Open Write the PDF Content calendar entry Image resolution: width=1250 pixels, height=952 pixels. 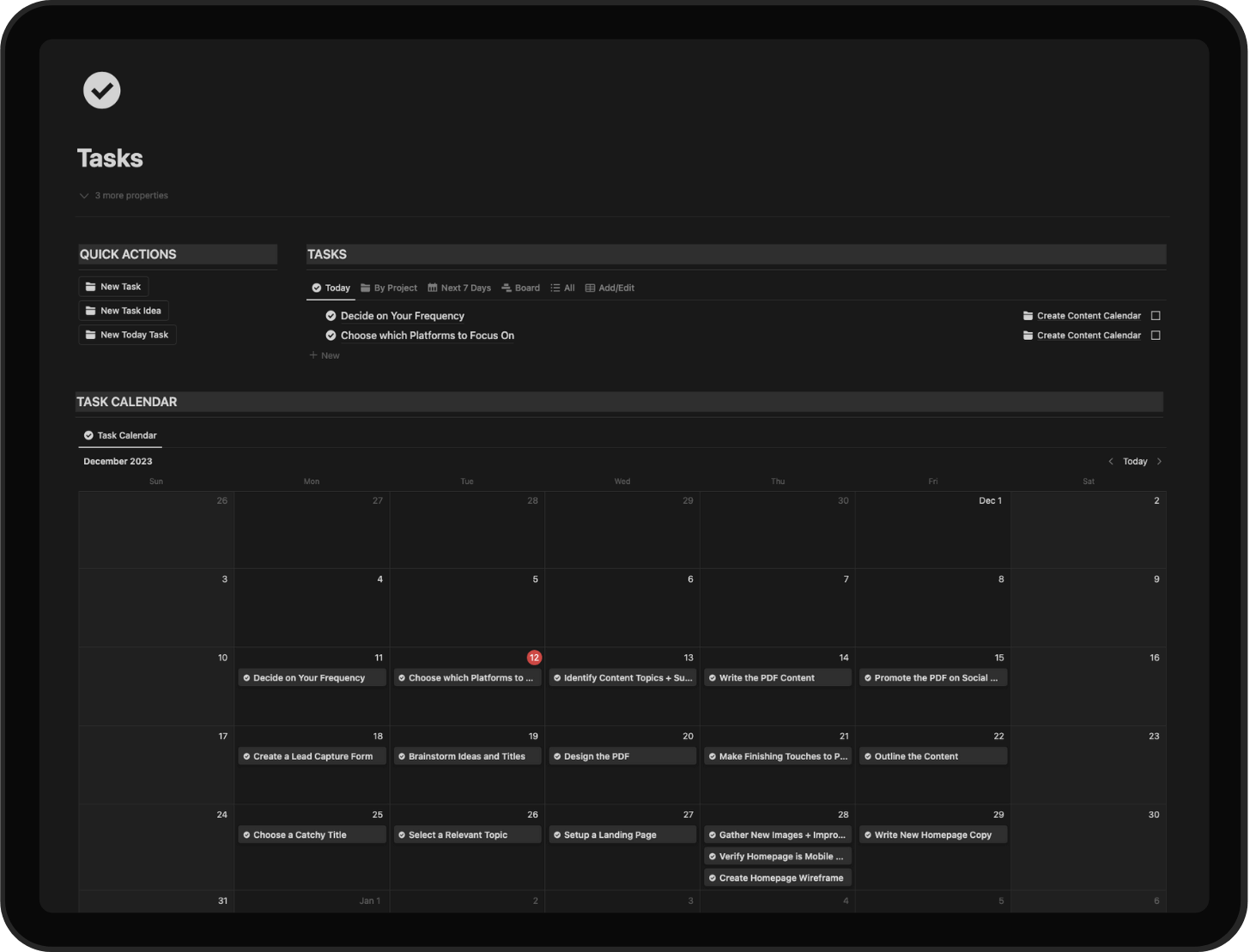point(777,678)
